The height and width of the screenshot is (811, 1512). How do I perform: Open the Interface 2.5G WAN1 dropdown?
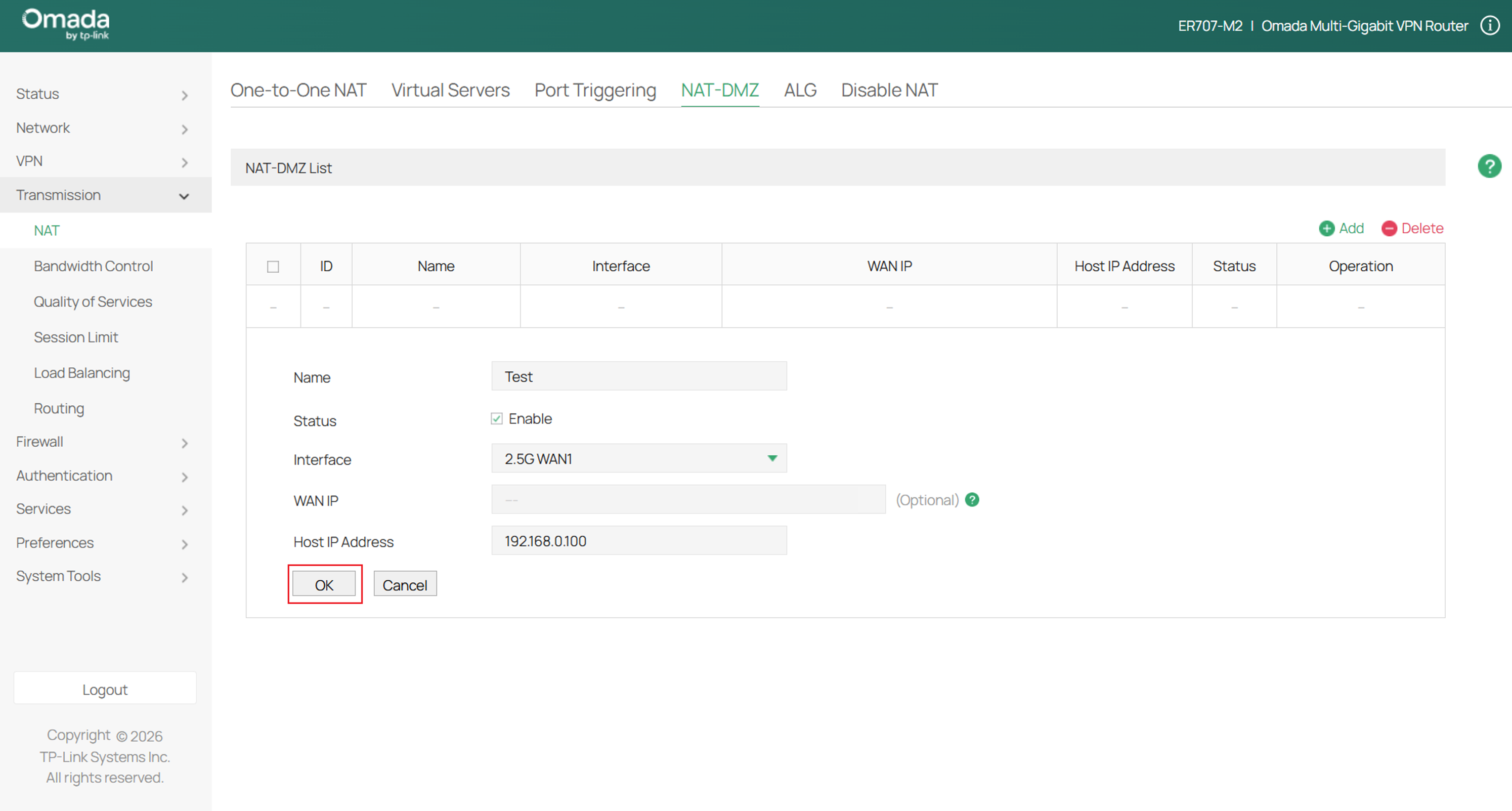point(638,458)
